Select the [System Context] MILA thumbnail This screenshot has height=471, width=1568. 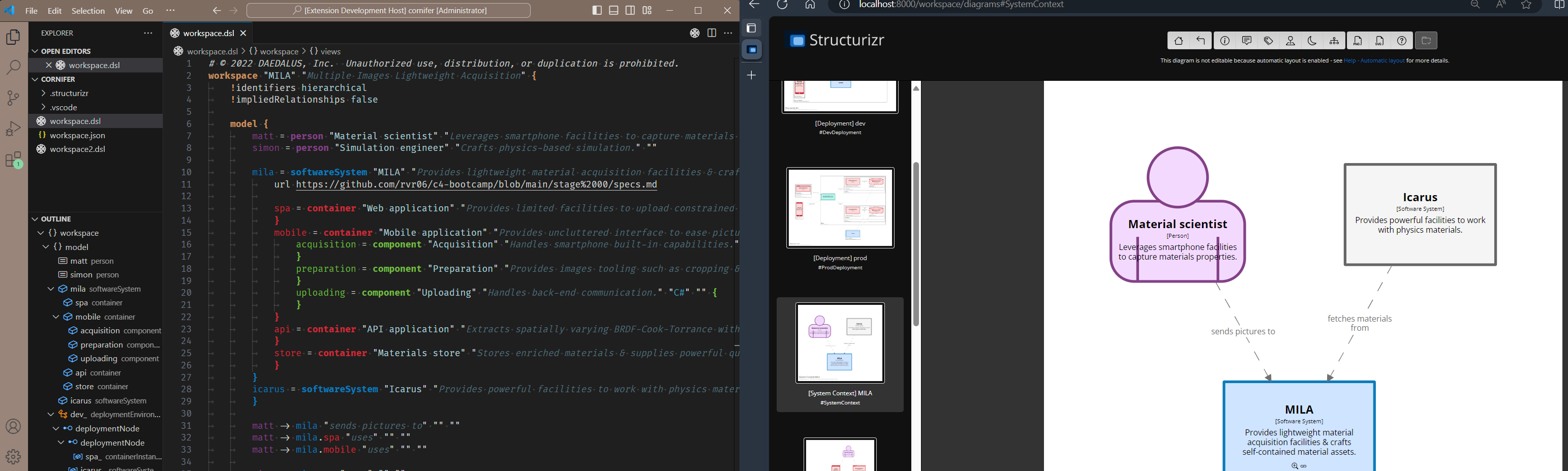click(840, 342)
